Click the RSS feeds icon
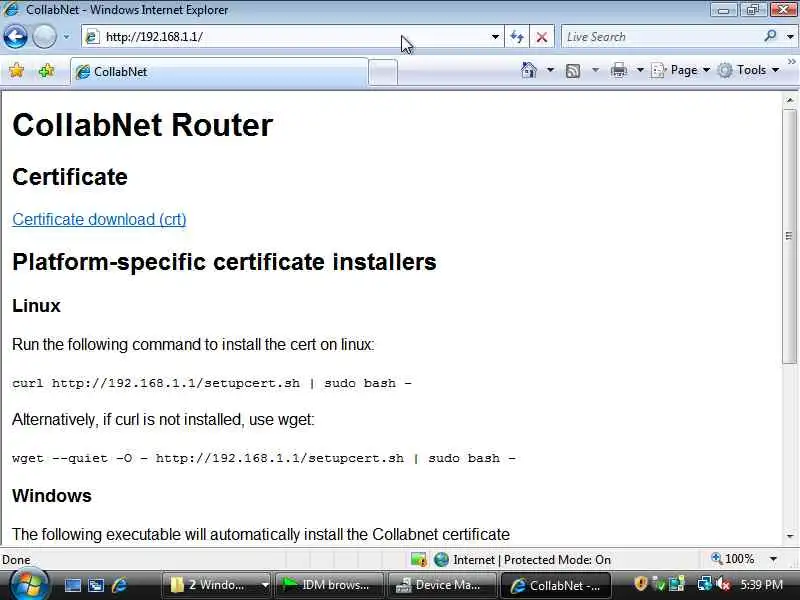This screenshot has height=600, width=800. pyautogui.click(x=573, y=70)
